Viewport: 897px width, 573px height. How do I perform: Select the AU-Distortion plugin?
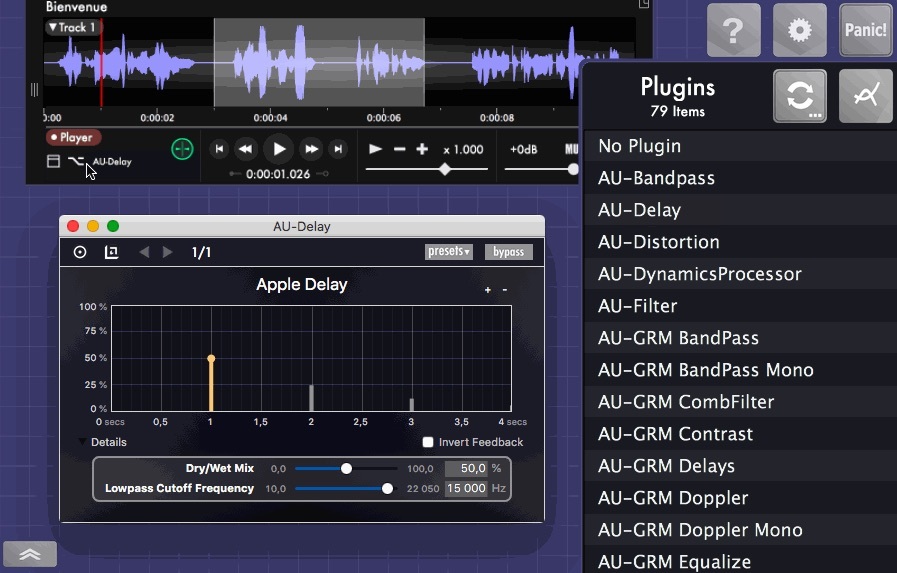(740, 242)
